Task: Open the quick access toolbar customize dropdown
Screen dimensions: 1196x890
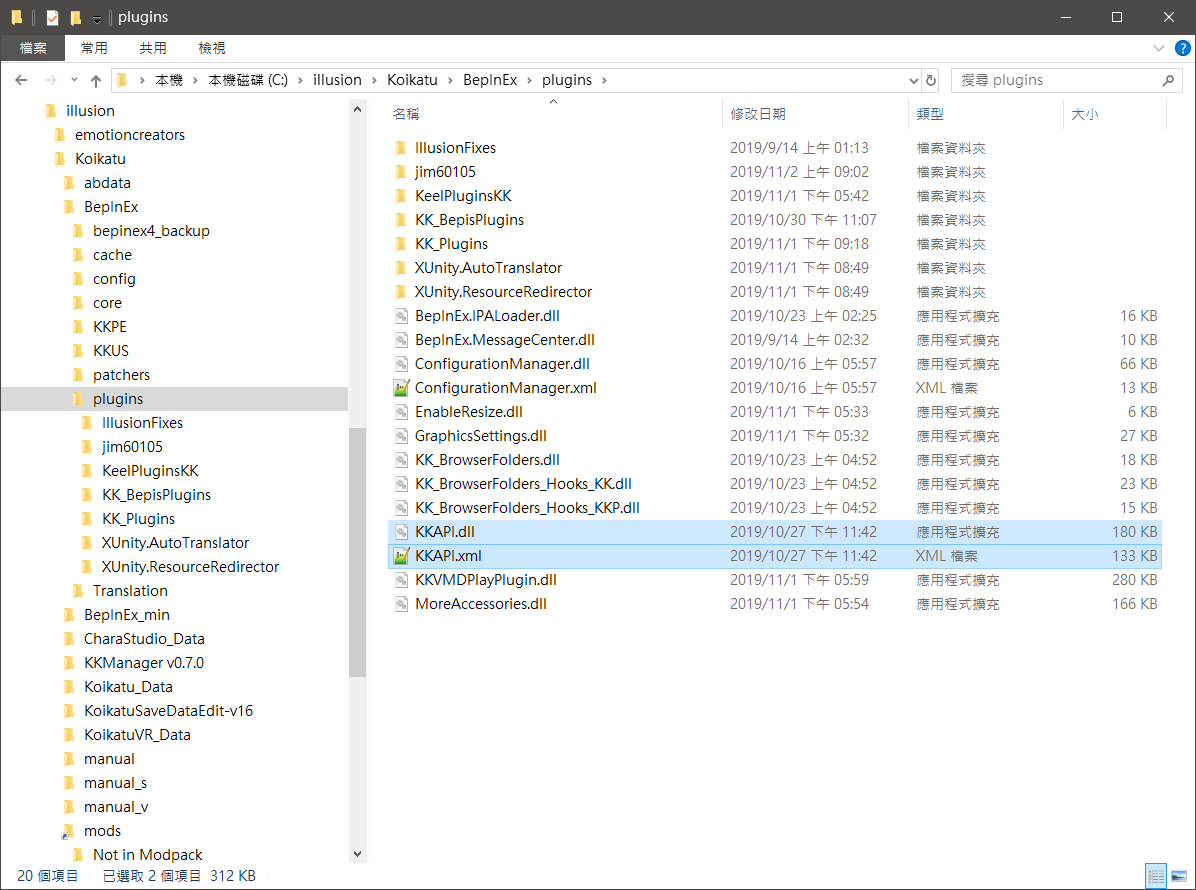Action: 97,19
